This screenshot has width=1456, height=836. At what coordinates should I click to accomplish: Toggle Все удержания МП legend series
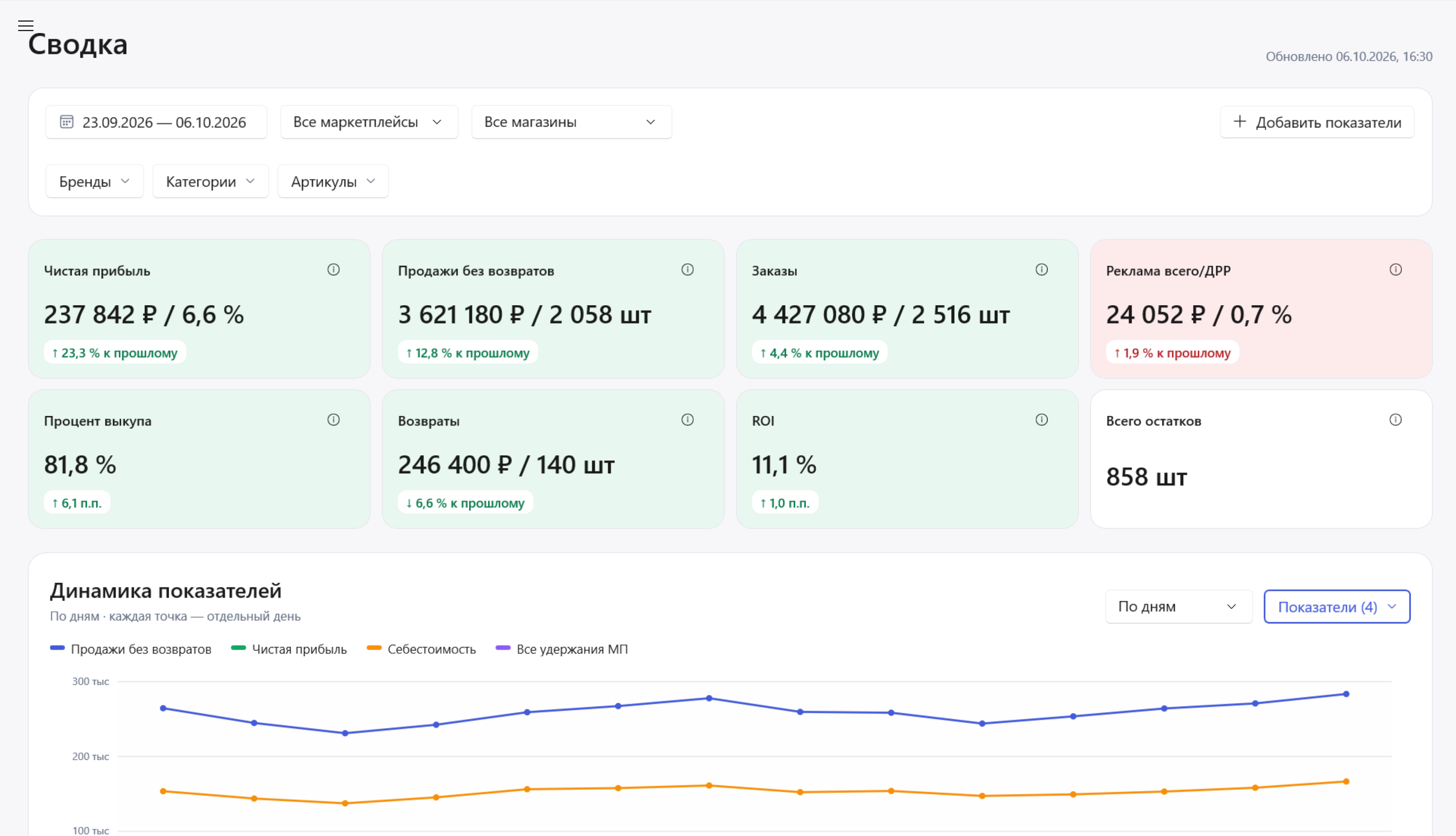(x=562, y=649)
